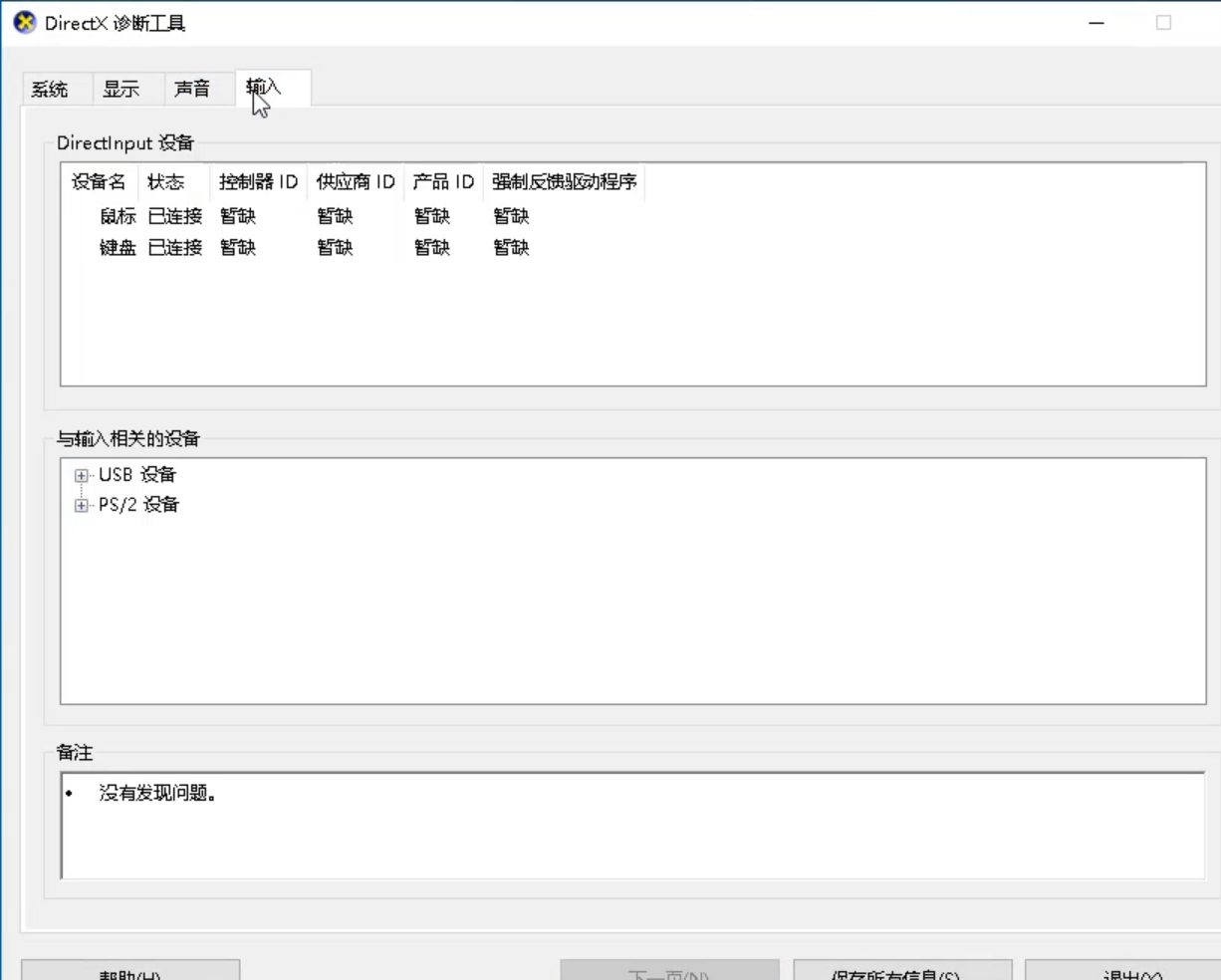Minimize the DirectX 诊断工具 window
Screen dimensions: 1221x980
coord(1097,23)
